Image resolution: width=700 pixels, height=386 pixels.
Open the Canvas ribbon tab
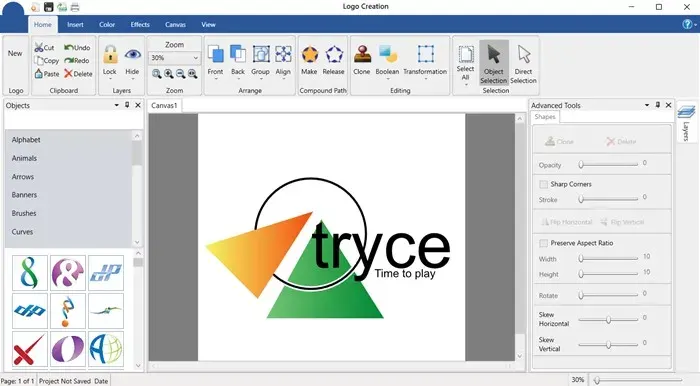[175, 25]
